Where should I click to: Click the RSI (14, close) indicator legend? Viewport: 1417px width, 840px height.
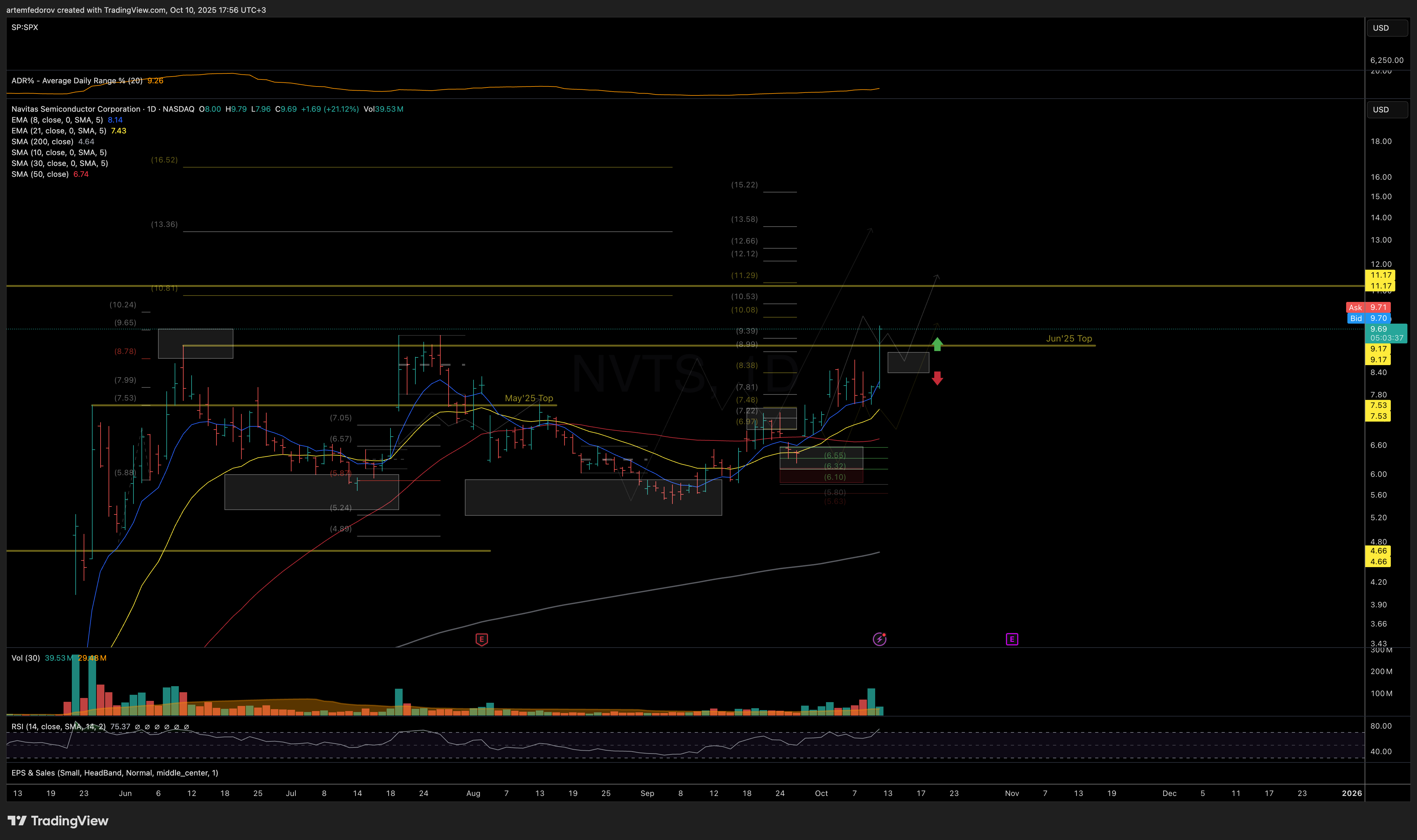pyautogui.click(x=58, y=726)
